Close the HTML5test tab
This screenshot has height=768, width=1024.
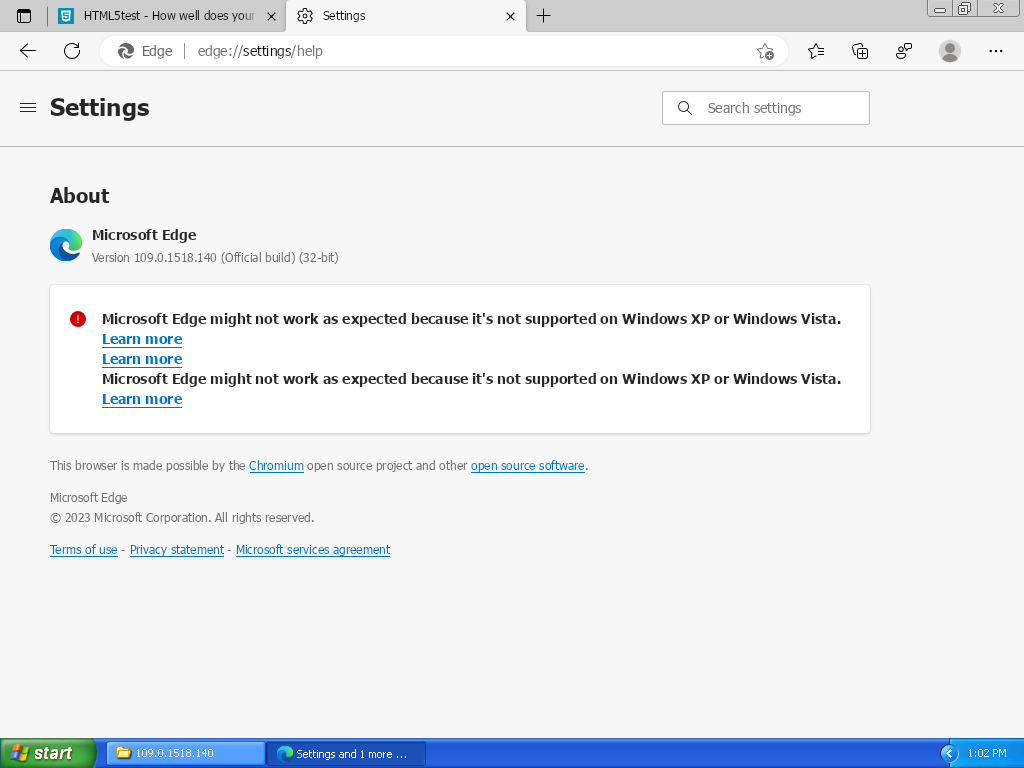point(272,16)
